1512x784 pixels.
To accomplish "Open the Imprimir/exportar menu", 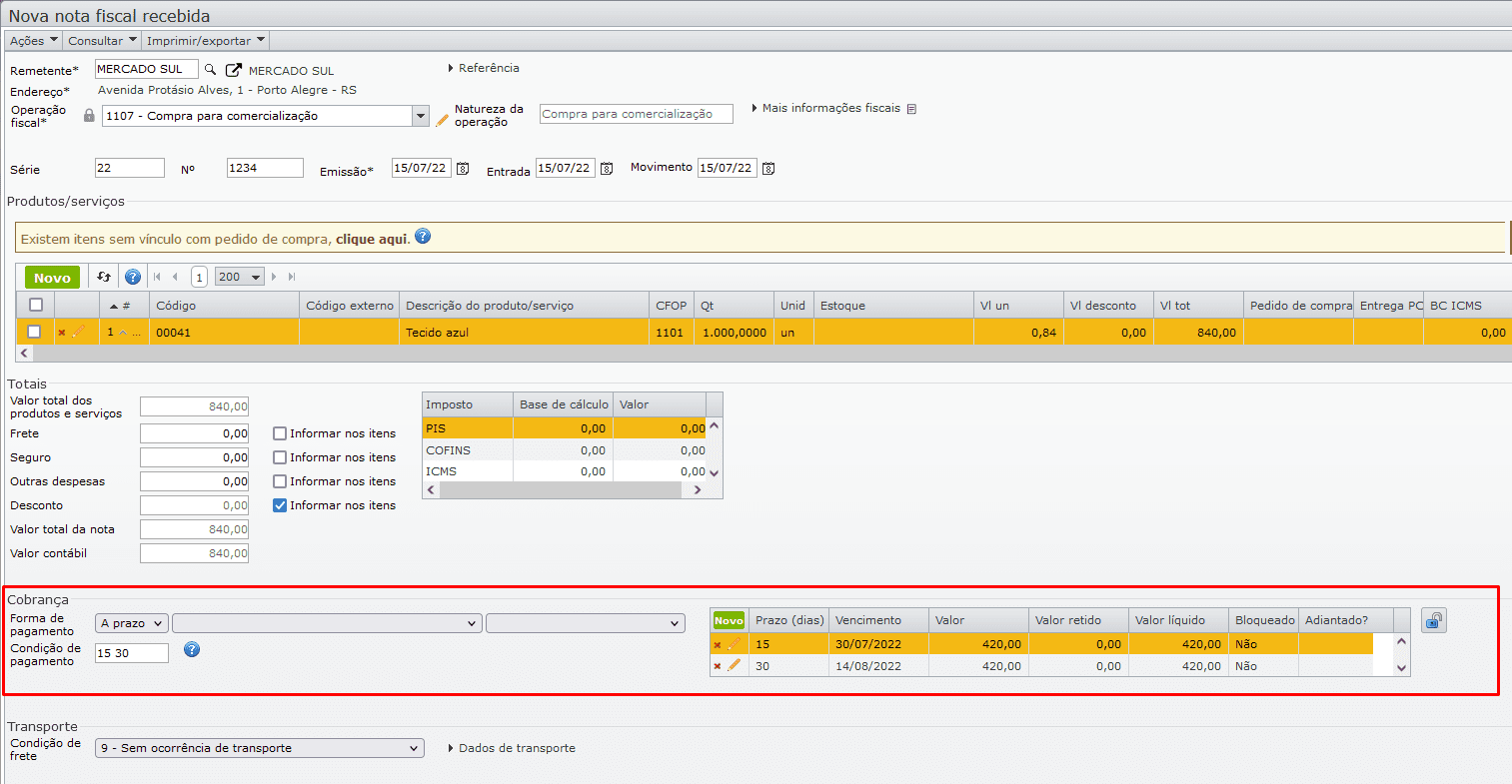I will coord(205,41).
